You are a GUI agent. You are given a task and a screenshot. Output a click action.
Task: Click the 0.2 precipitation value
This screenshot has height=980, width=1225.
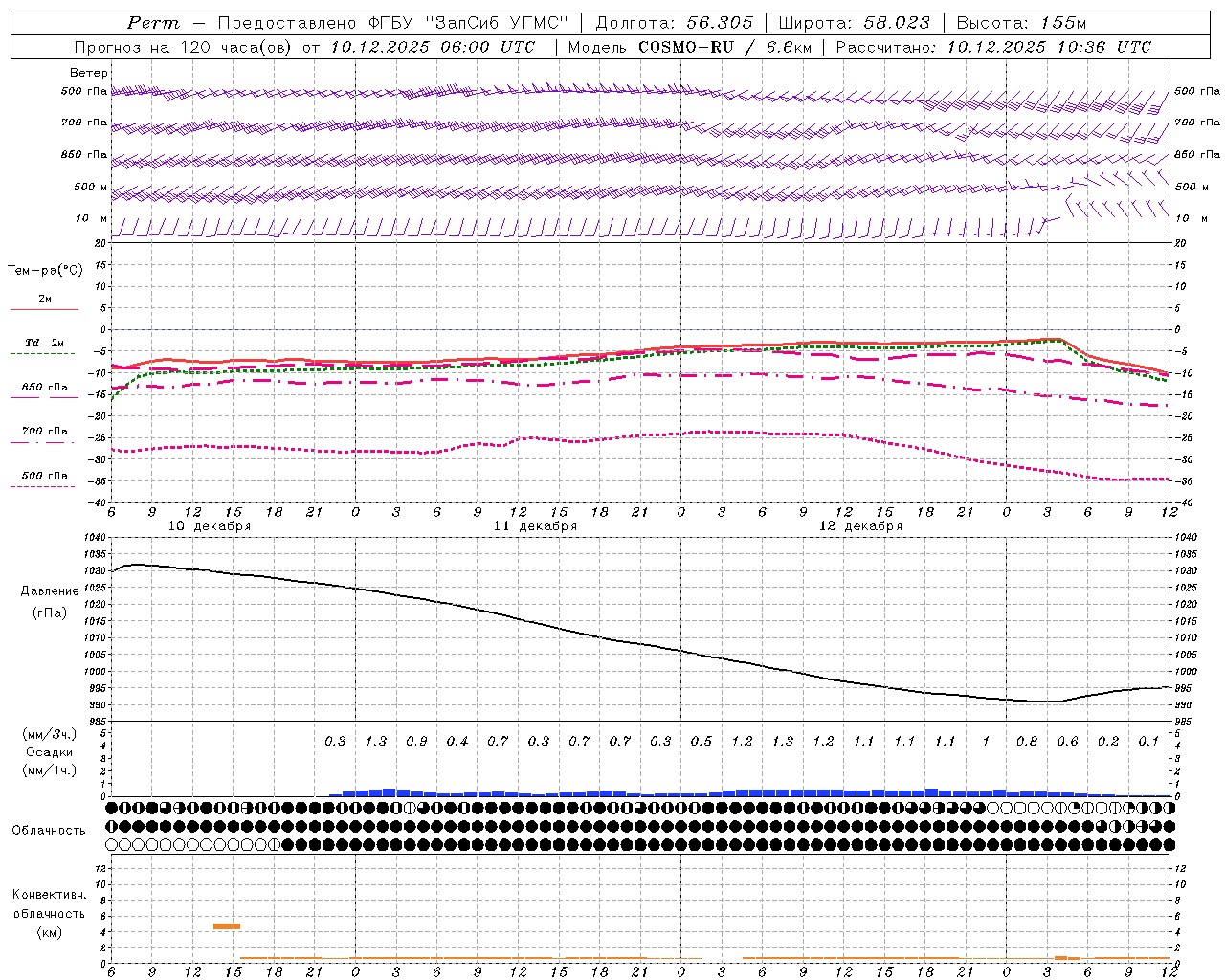(x=1108, y=742)
